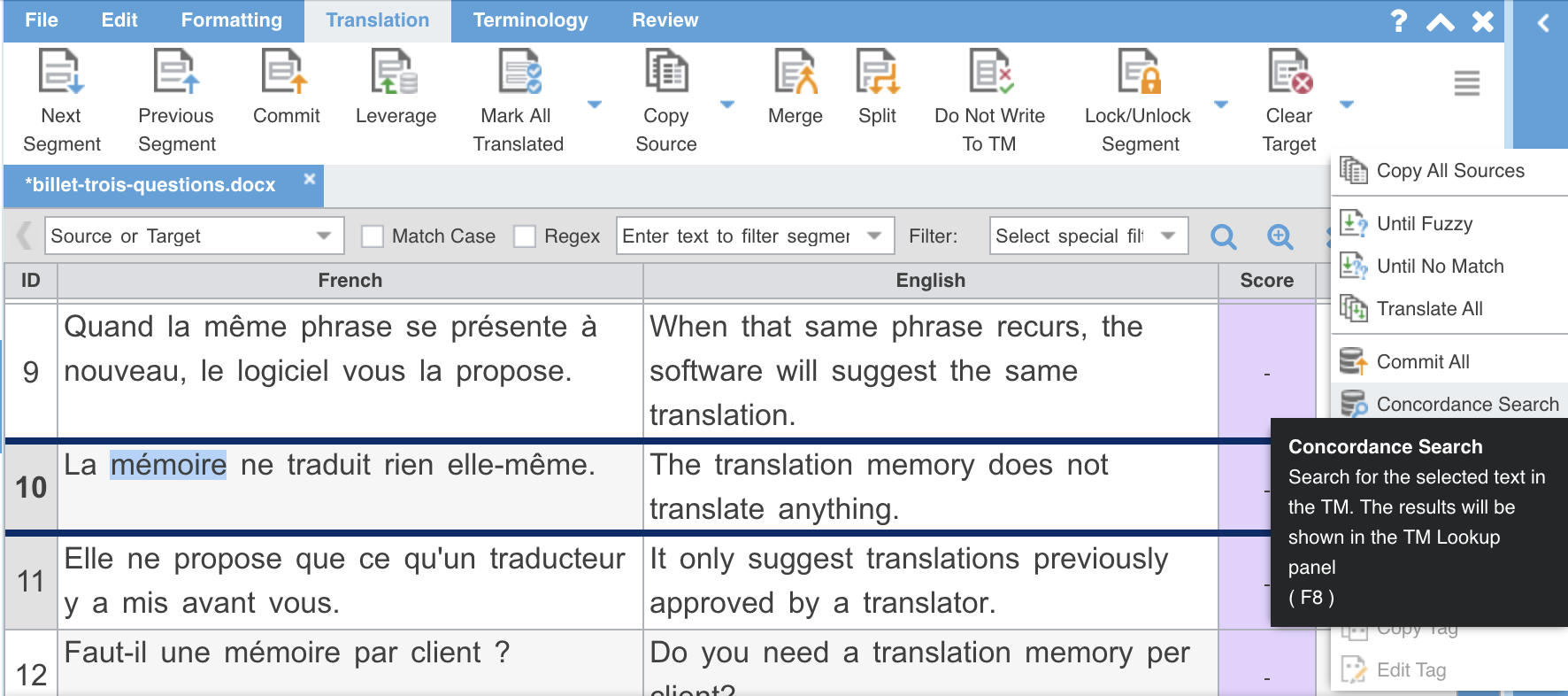
Task: Click the Previous Segment icon
Action: point(176,72)
